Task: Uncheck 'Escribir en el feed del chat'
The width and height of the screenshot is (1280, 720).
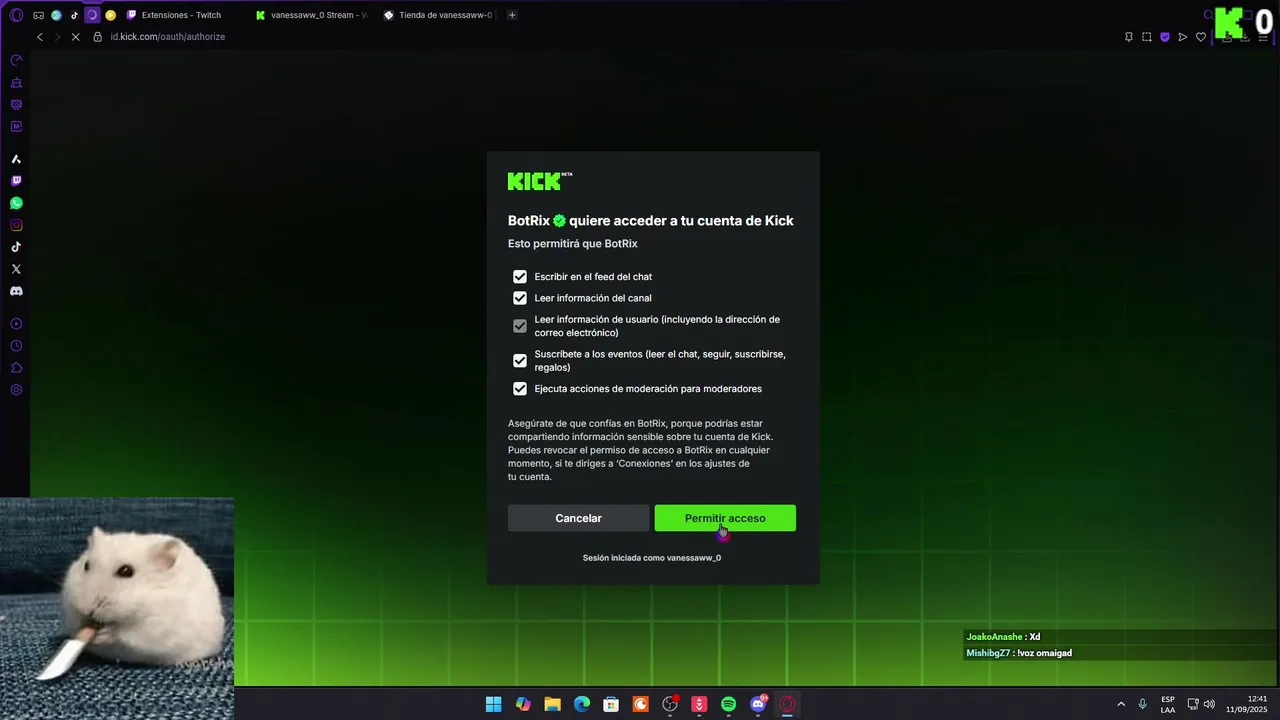Action: click(x=520, y=277)
